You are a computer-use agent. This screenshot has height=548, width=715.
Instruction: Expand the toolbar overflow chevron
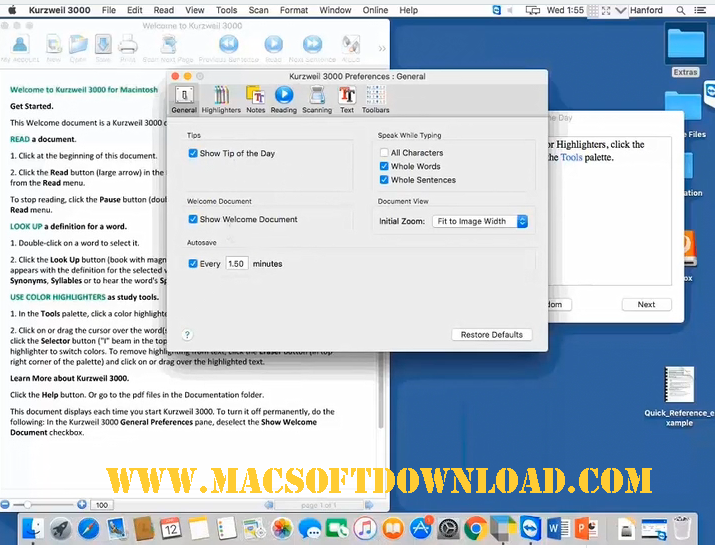coord(382,48)
